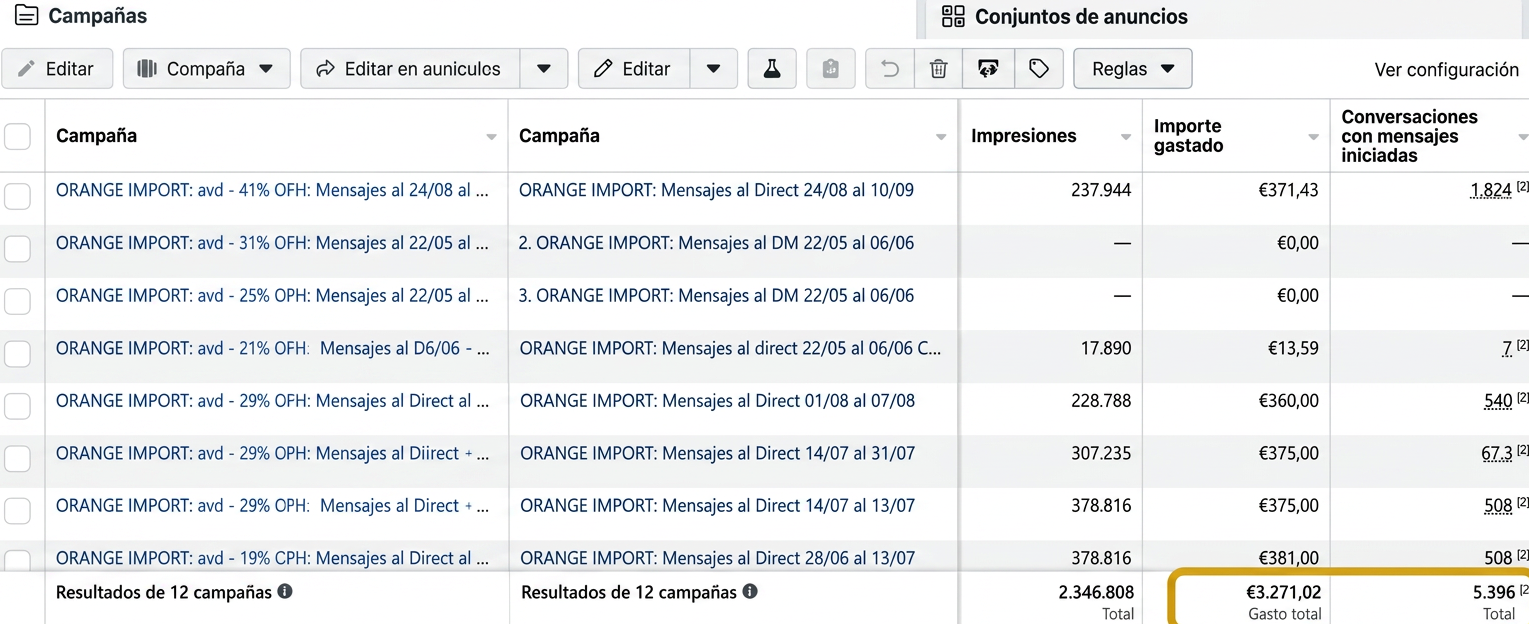Click the undo arrow icon
Image resolution: width=1529 pixels, height=624 pixels.
[889, 69]
